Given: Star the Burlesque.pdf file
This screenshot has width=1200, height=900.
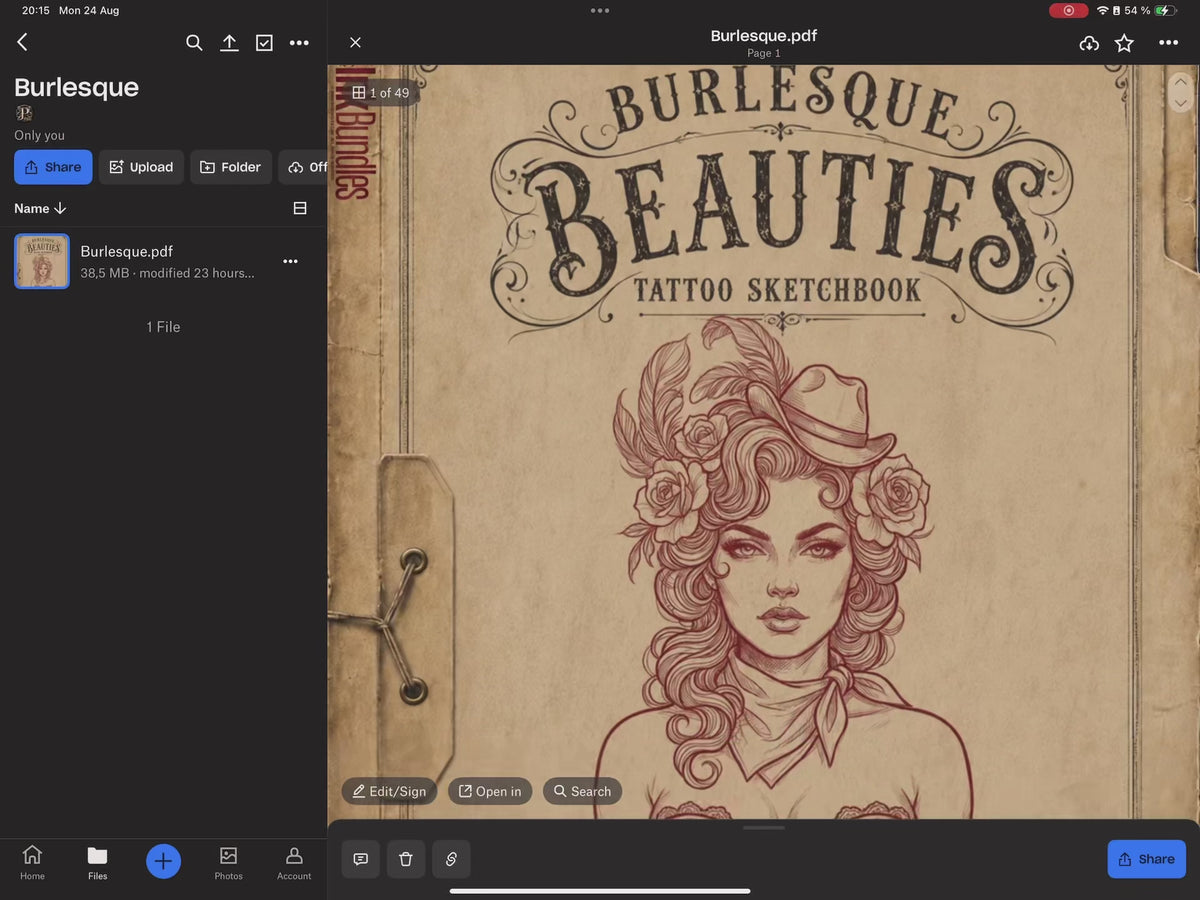Looking at the screenshot, I should click(x=1124, y=42).
